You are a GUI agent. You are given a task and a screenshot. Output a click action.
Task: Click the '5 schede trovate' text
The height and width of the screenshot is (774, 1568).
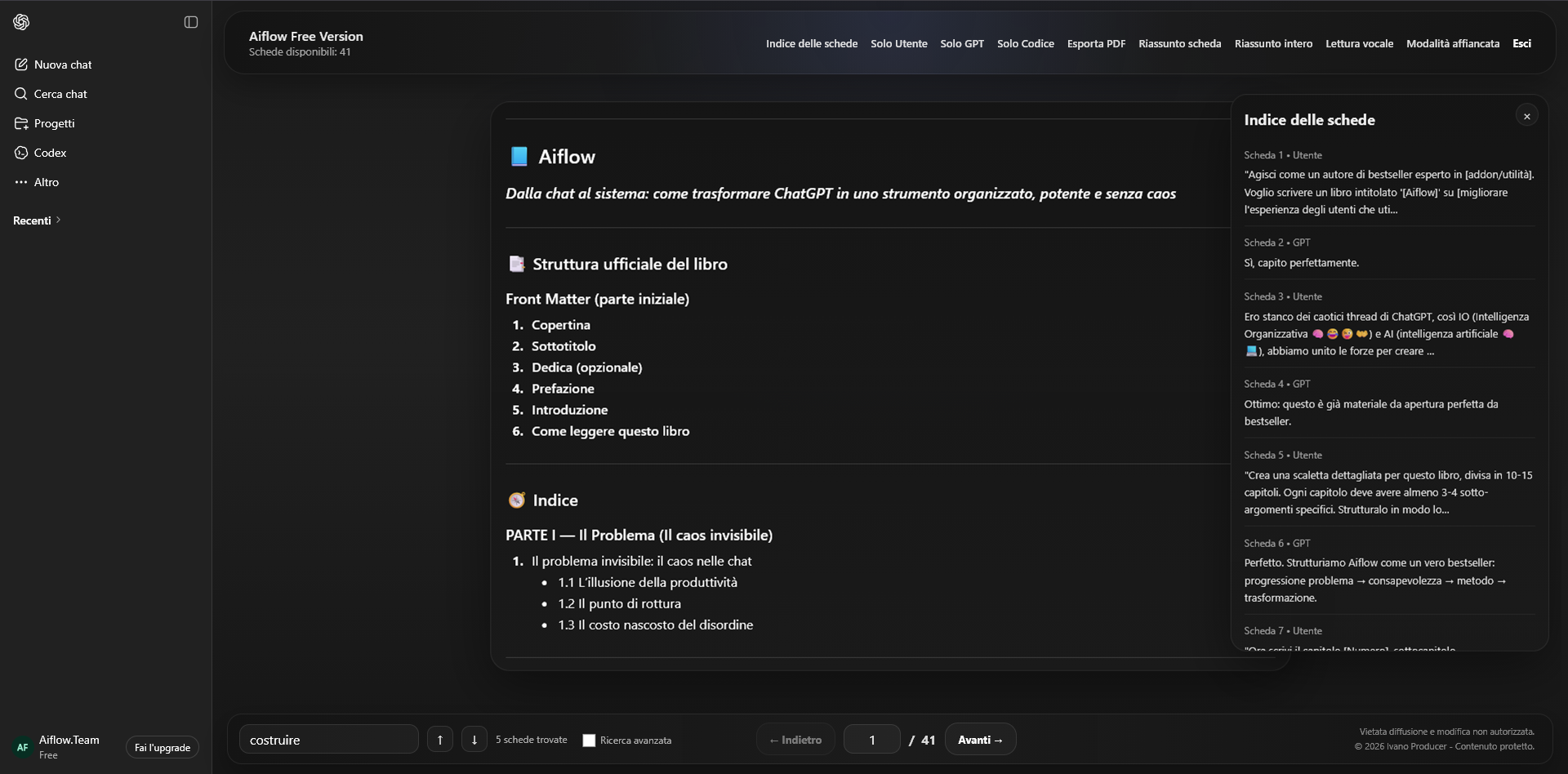[532, 740]
